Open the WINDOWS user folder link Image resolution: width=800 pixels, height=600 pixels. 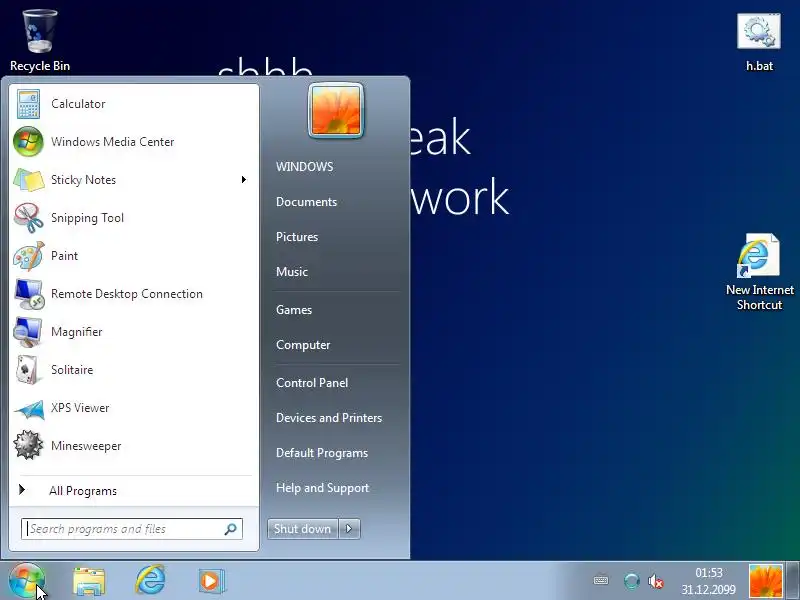tap(305, 167)
